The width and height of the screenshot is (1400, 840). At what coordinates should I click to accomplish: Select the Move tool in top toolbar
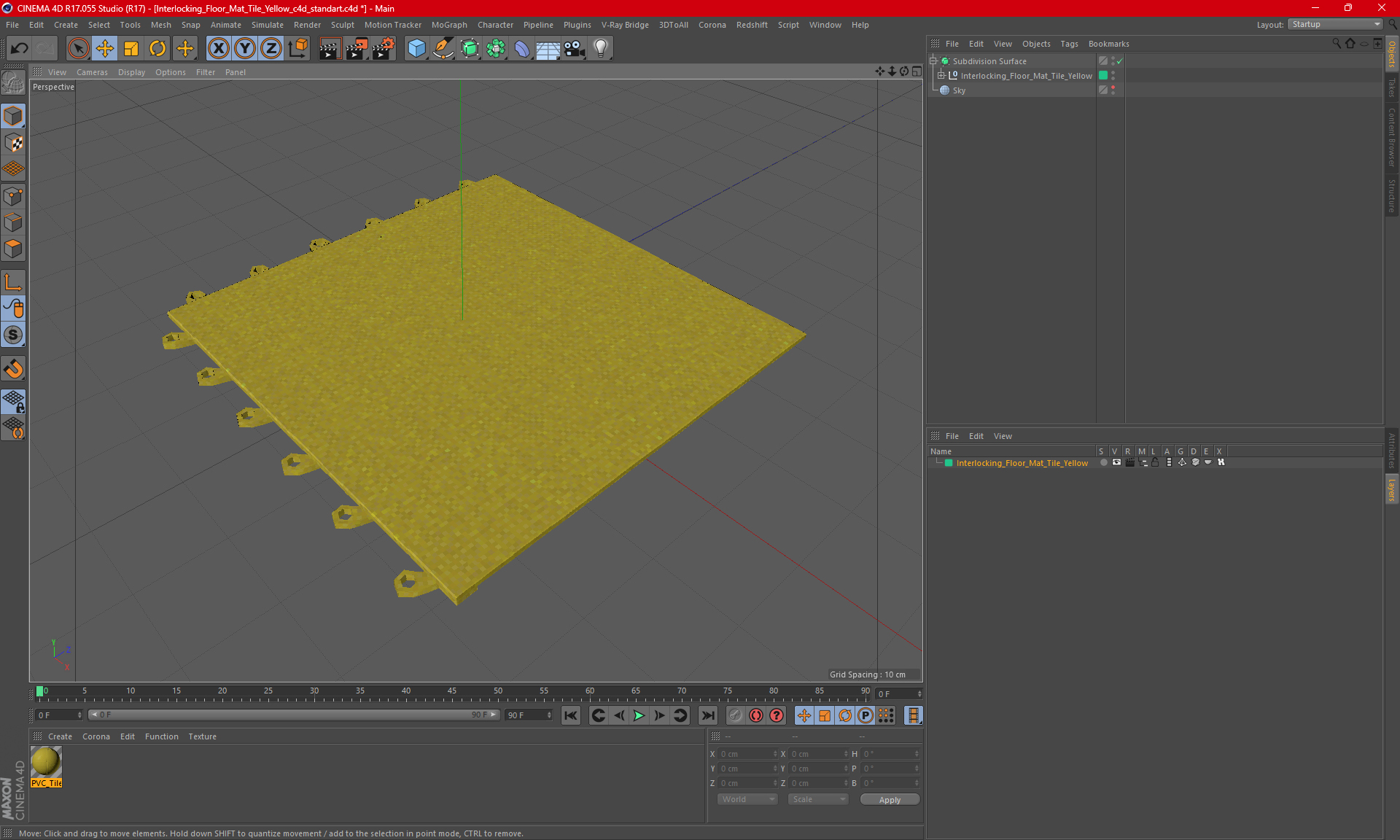tap(105, 49)
